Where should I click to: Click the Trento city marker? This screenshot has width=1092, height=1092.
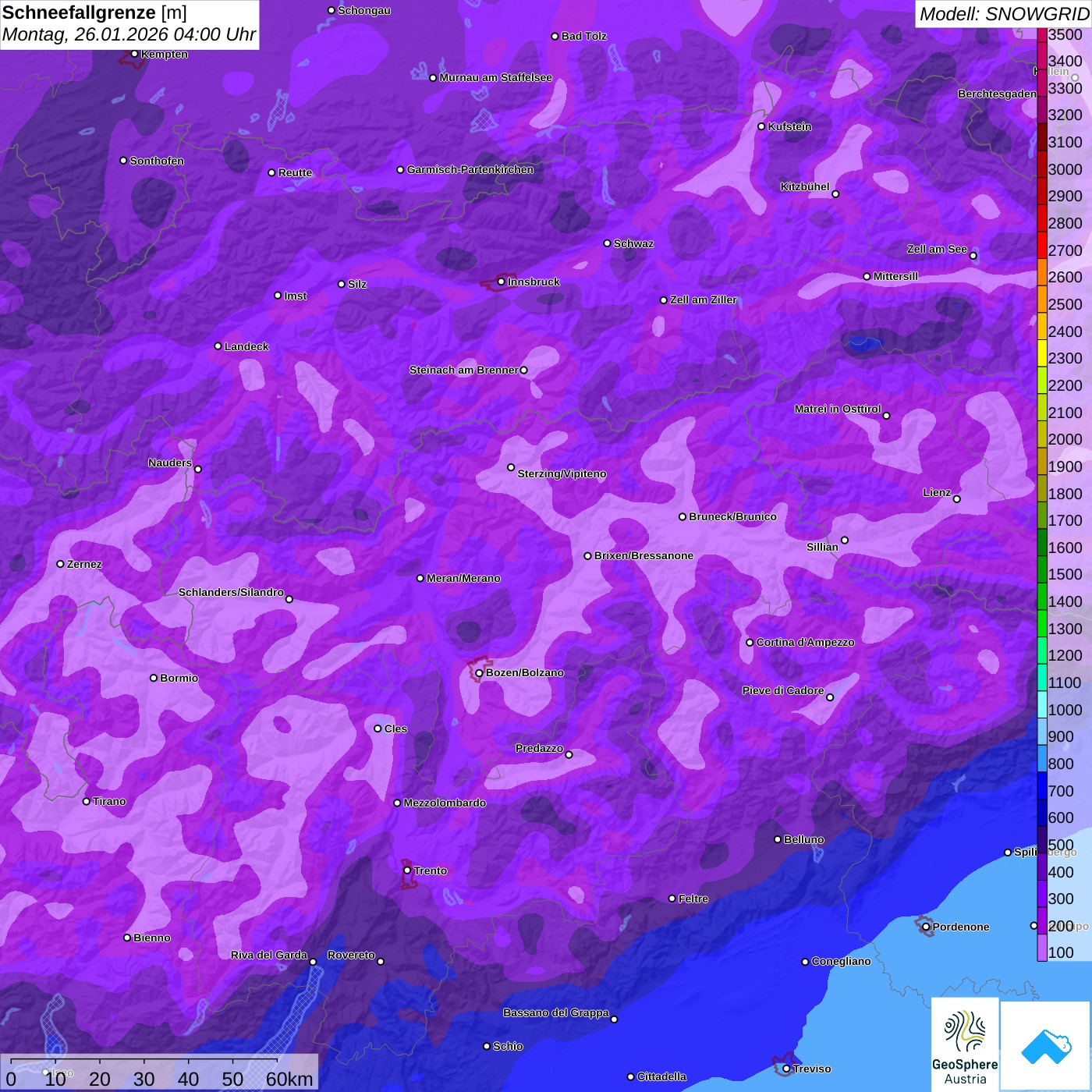click(x=407, y=870)
